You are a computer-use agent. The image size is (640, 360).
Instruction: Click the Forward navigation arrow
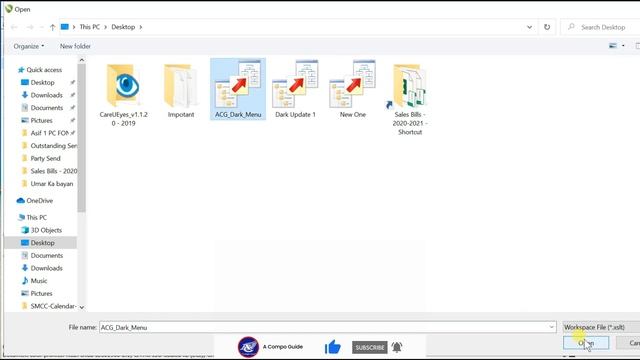tap(30, 27)
